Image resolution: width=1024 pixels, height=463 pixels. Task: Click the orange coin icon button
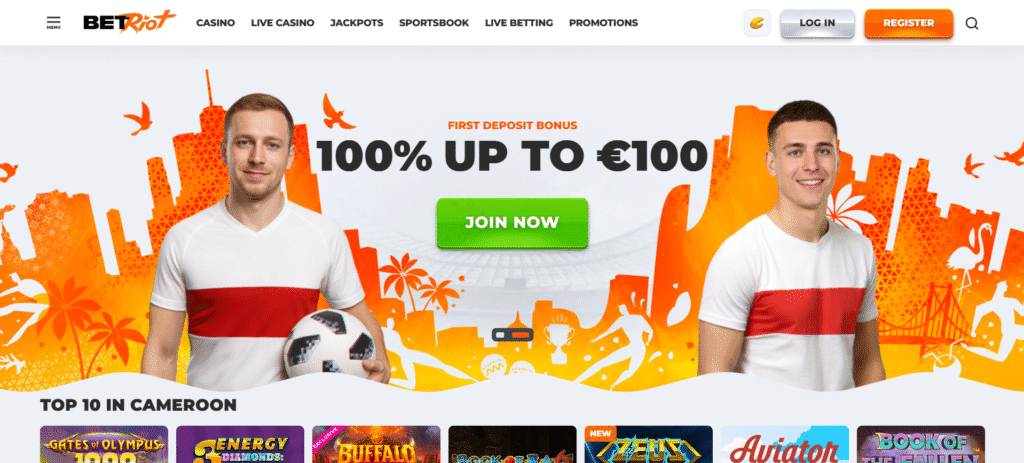(757, 23)
